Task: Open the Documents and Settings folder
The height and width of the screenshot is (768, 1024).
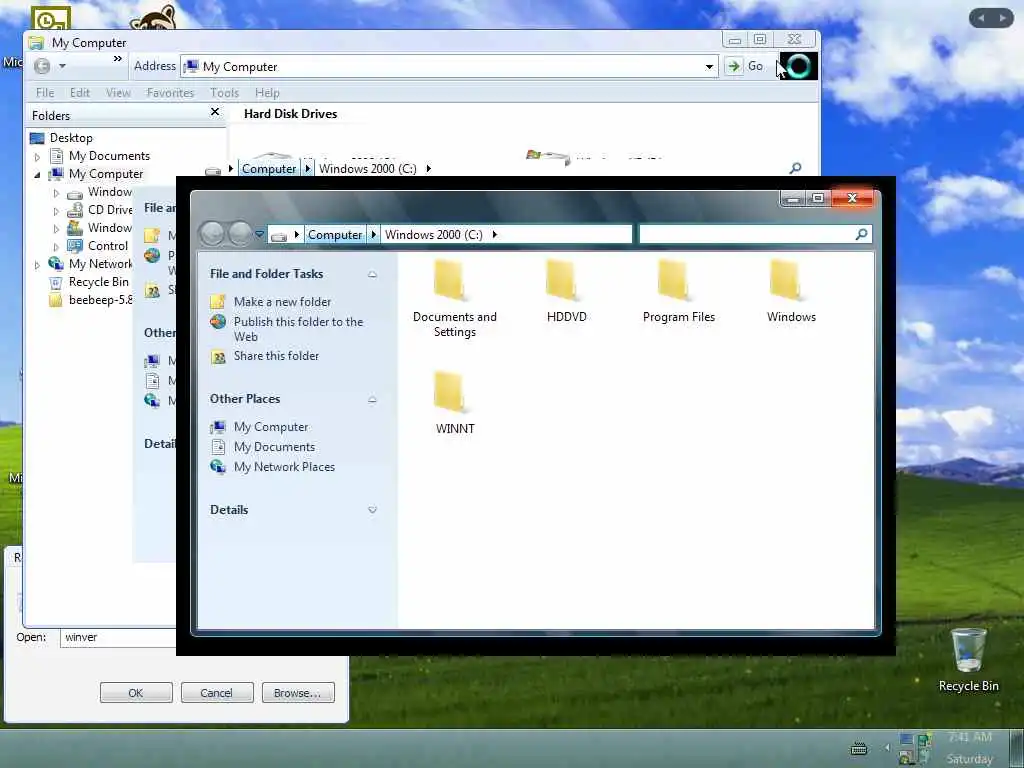Action: 455,299
